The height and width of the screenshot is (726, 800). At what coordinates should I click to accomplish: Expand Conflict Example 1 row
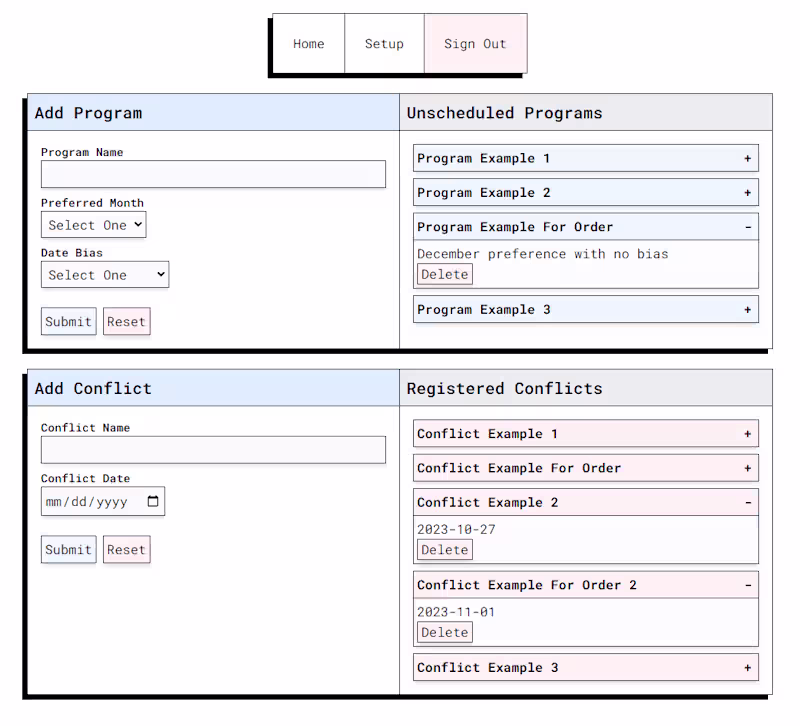586,434
